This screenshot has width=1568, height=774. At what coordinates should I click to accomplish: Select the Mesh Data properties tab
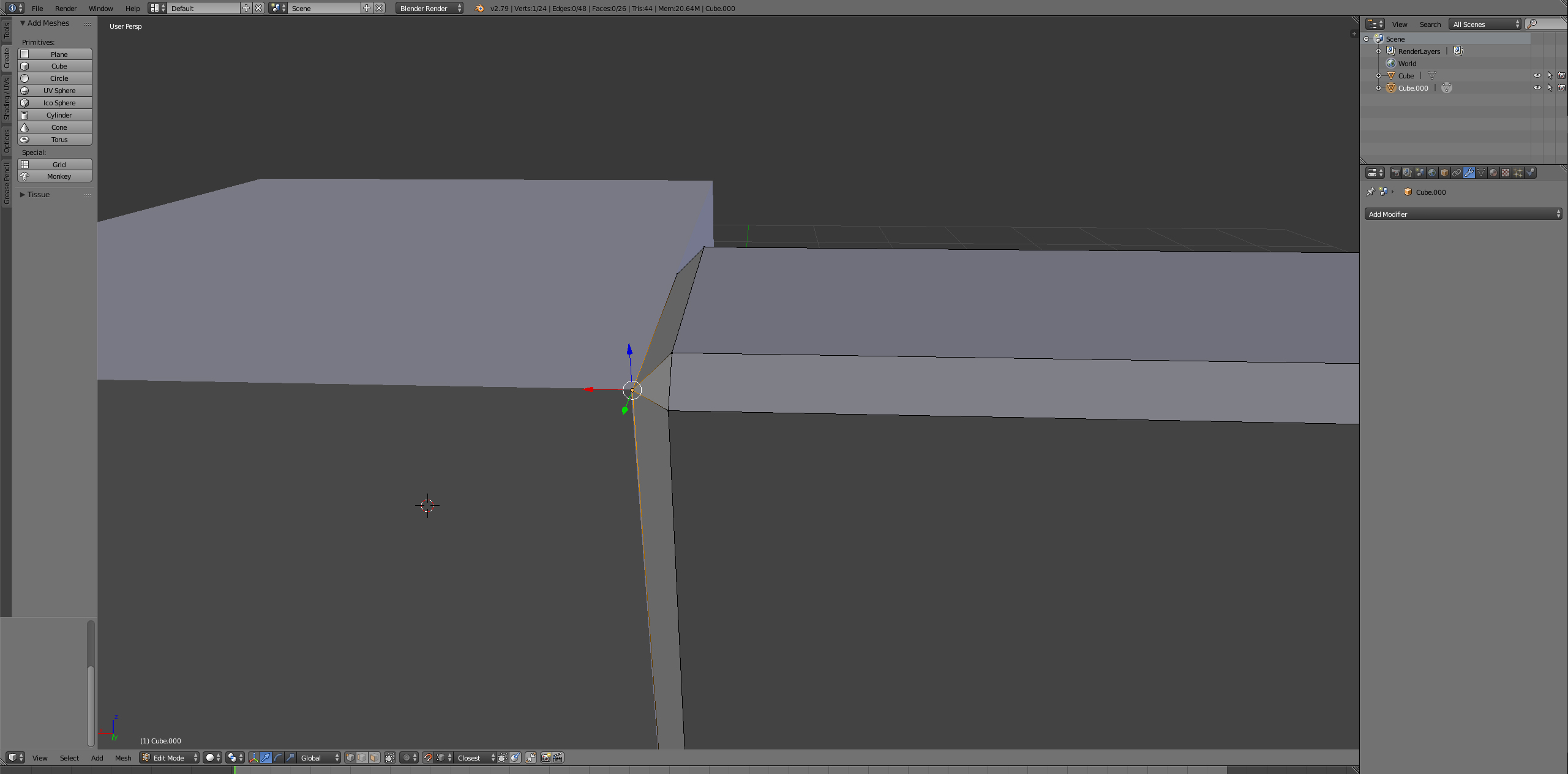coord(1481,173)
